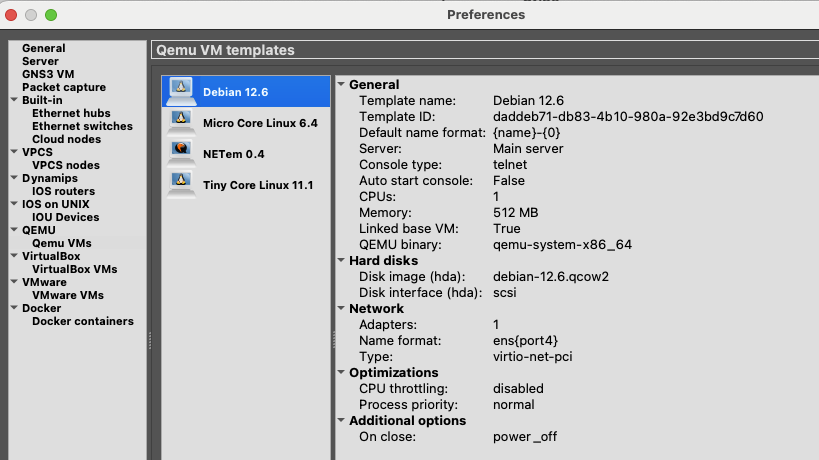This screenshot has width=819, height=460.
Task: Click the Memory value 512 MB
Action: pos(516,213)
